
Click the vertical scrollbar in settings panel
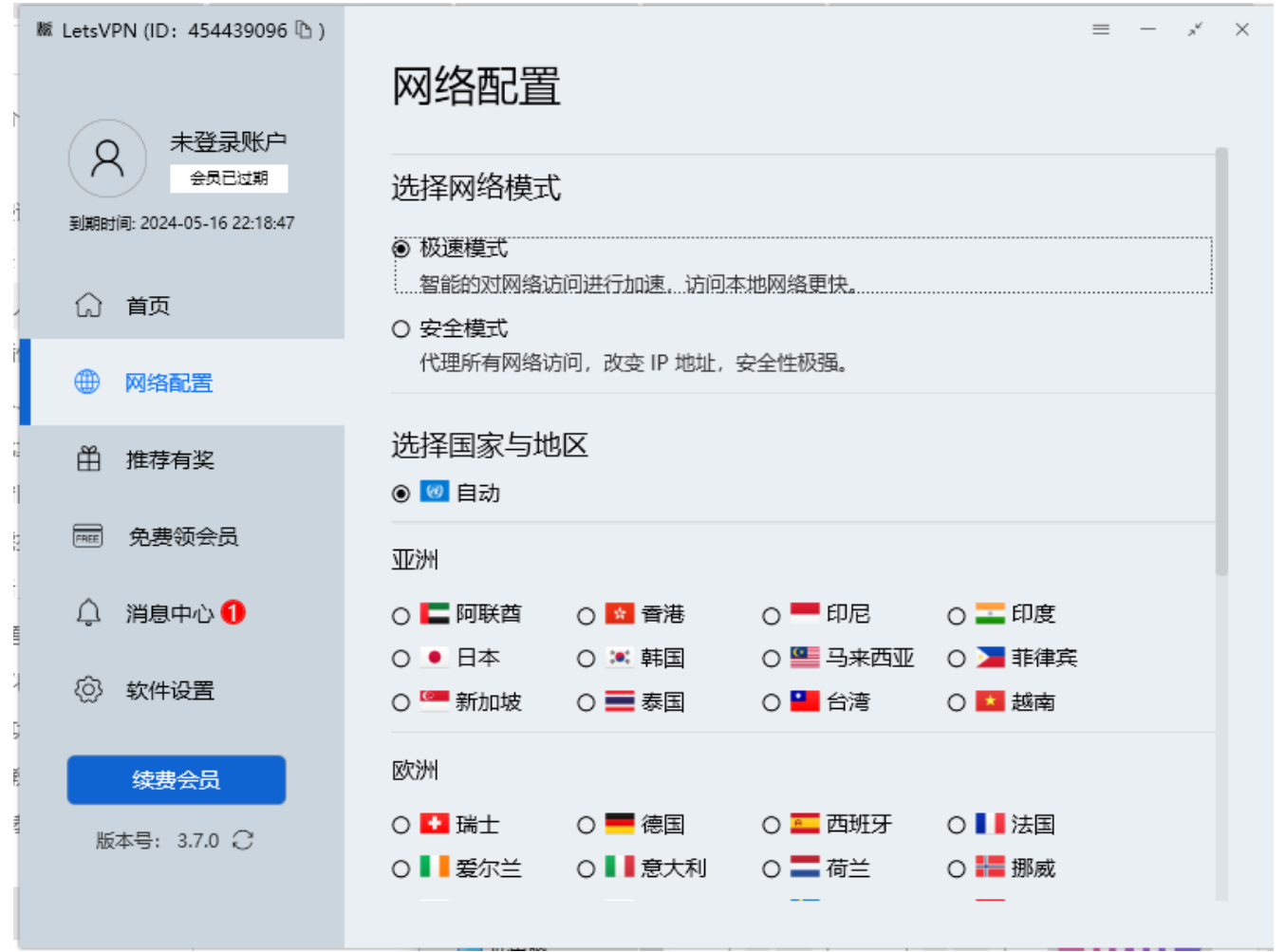[1221, 361]
